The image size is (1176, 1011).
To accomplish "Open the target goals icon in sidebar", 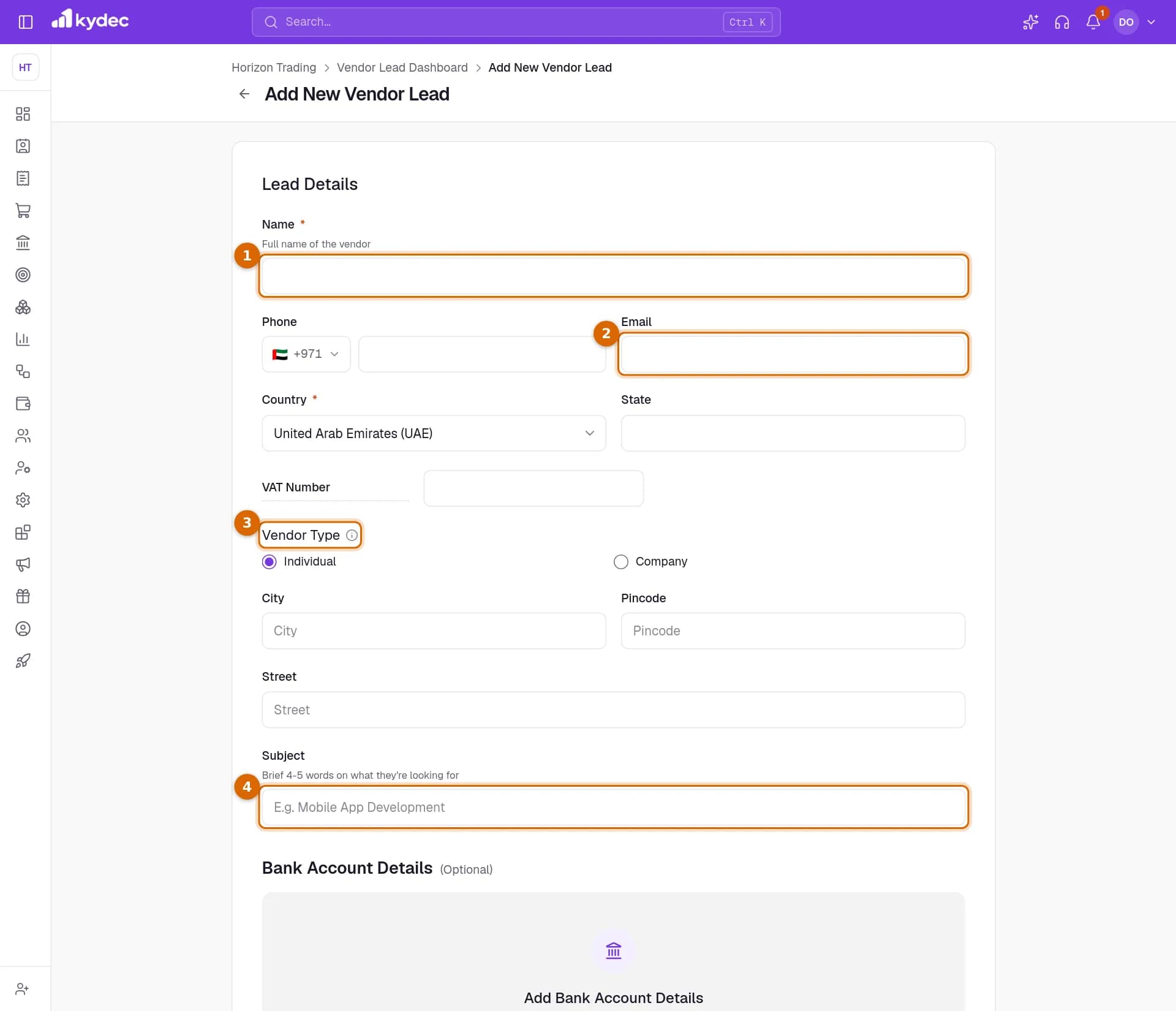I will pos(23,275).
